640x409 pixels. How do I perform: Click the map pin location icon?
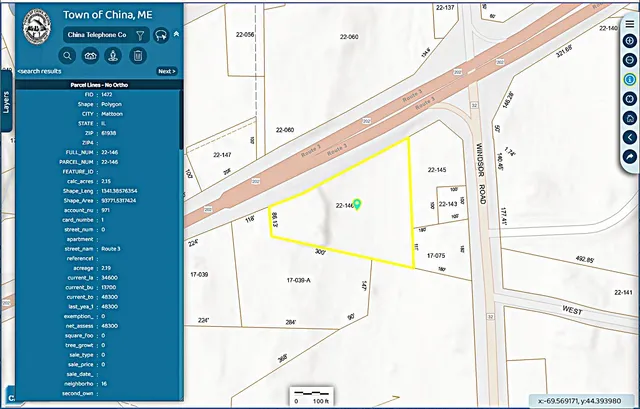click(114, 56)
